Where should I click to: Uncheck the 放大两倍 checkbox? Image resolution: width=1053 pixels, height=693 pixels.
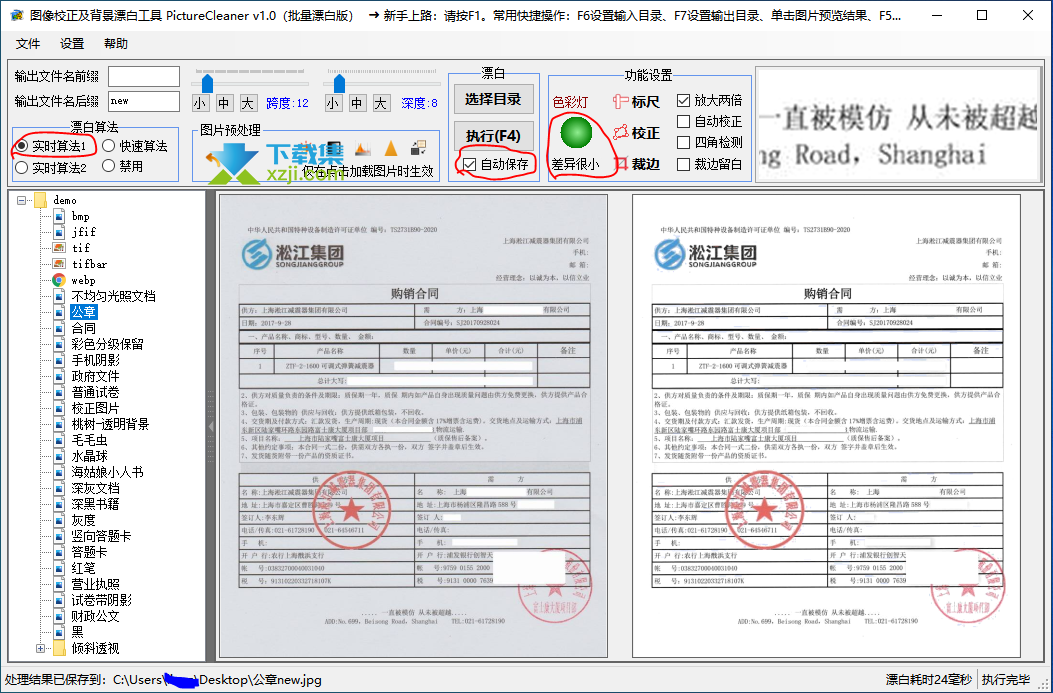point(684,101)
